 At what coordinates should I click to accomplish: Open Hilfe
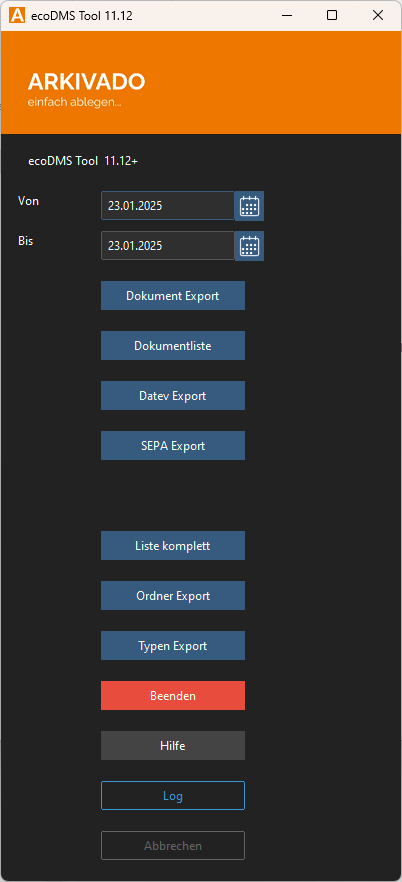click(x=173, y=746)
